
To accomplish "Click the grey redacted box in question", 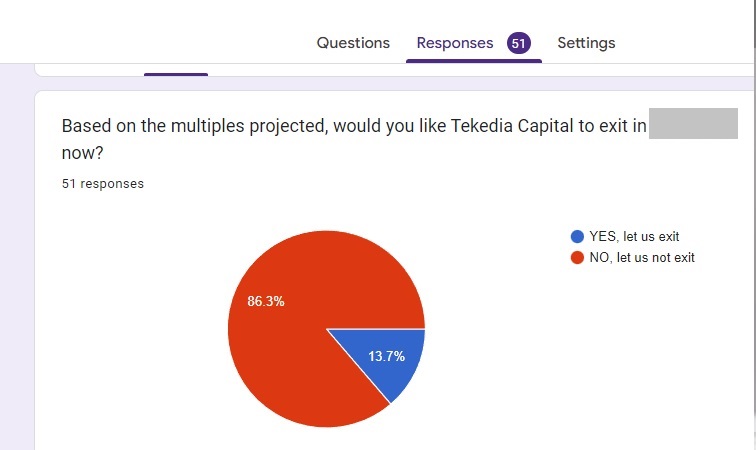I will coord(693,123).
